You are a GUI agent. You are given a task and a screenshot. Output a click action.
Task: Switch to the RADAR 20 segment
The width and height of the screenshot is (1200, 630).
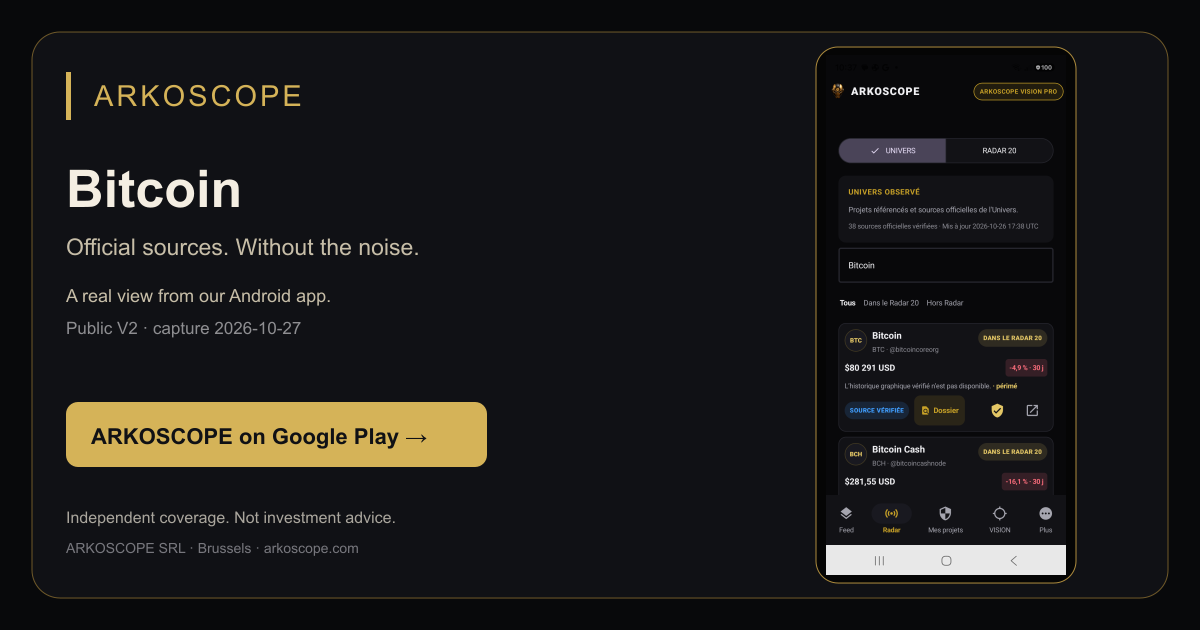[x=999, y=151]
